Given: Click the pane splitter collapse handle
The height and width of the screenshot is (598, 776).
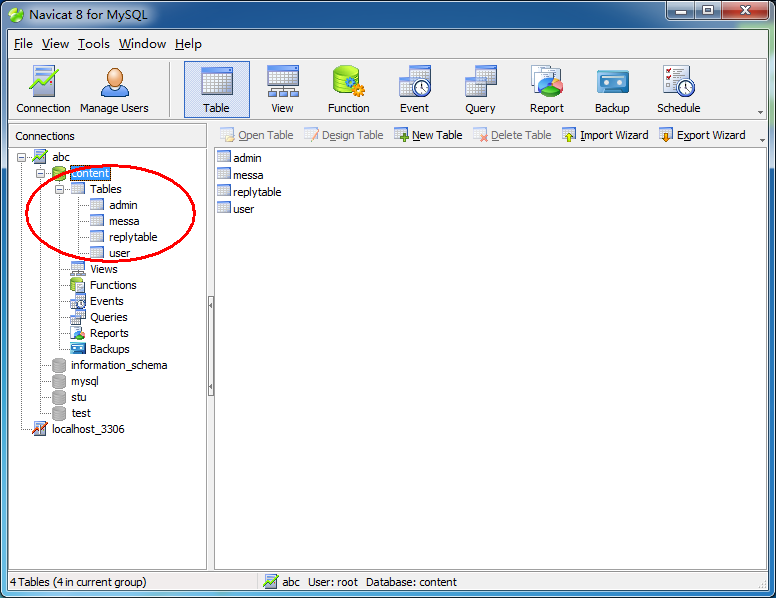Looking at the screenshot, I should tap(211, 346).
